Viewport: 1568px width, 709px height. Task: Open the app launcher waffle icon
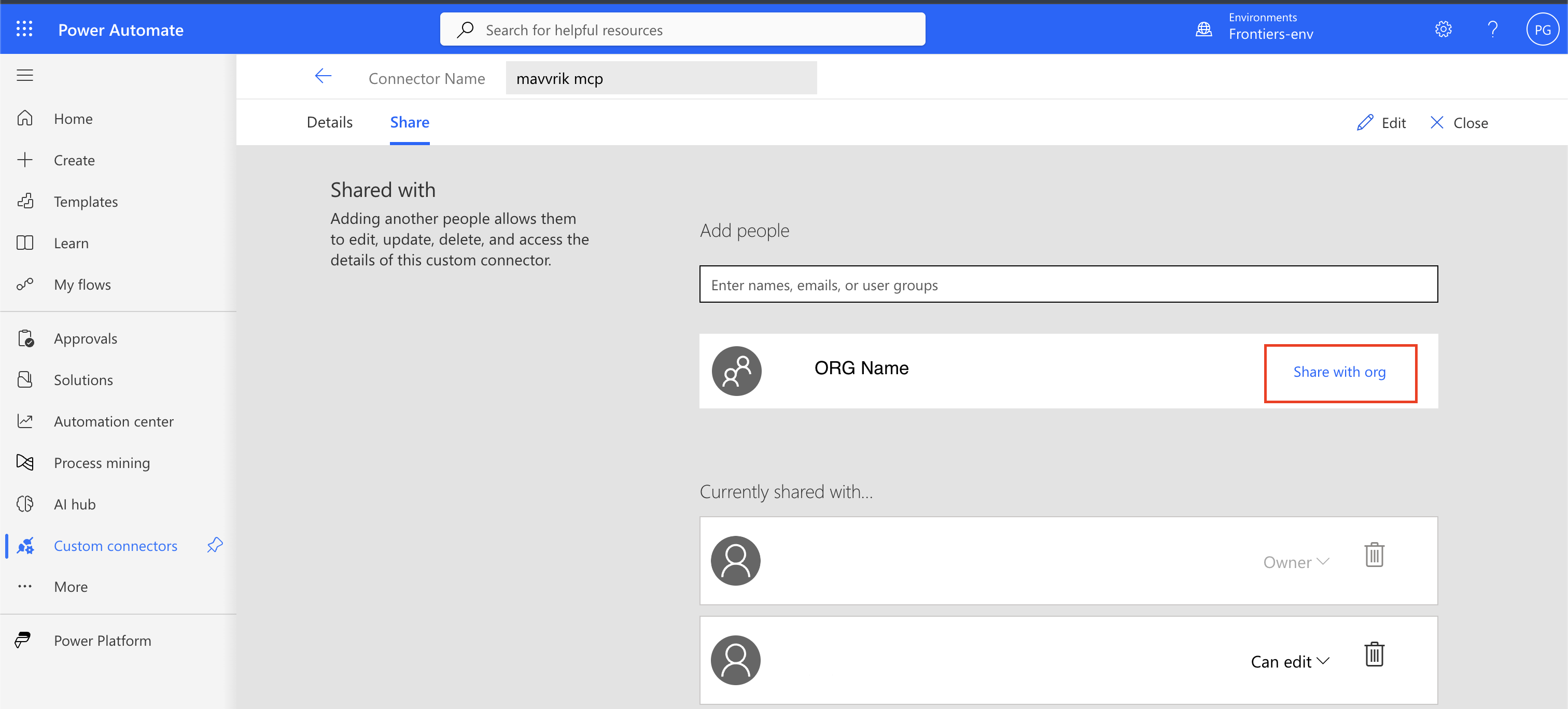point(24,29)
